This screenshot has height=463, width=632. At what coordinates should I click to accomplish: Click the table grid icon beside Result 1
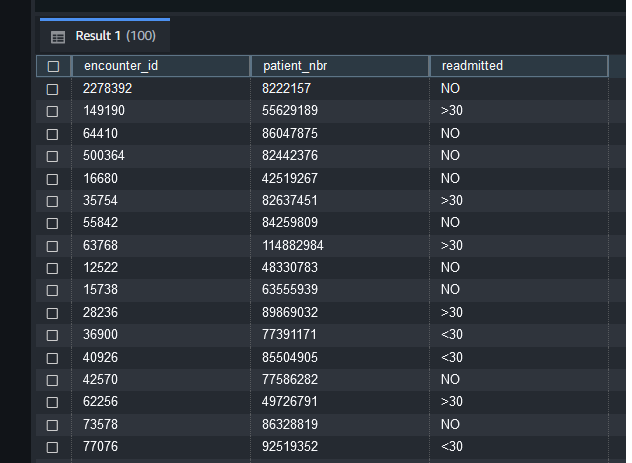(x=58, y=37)
